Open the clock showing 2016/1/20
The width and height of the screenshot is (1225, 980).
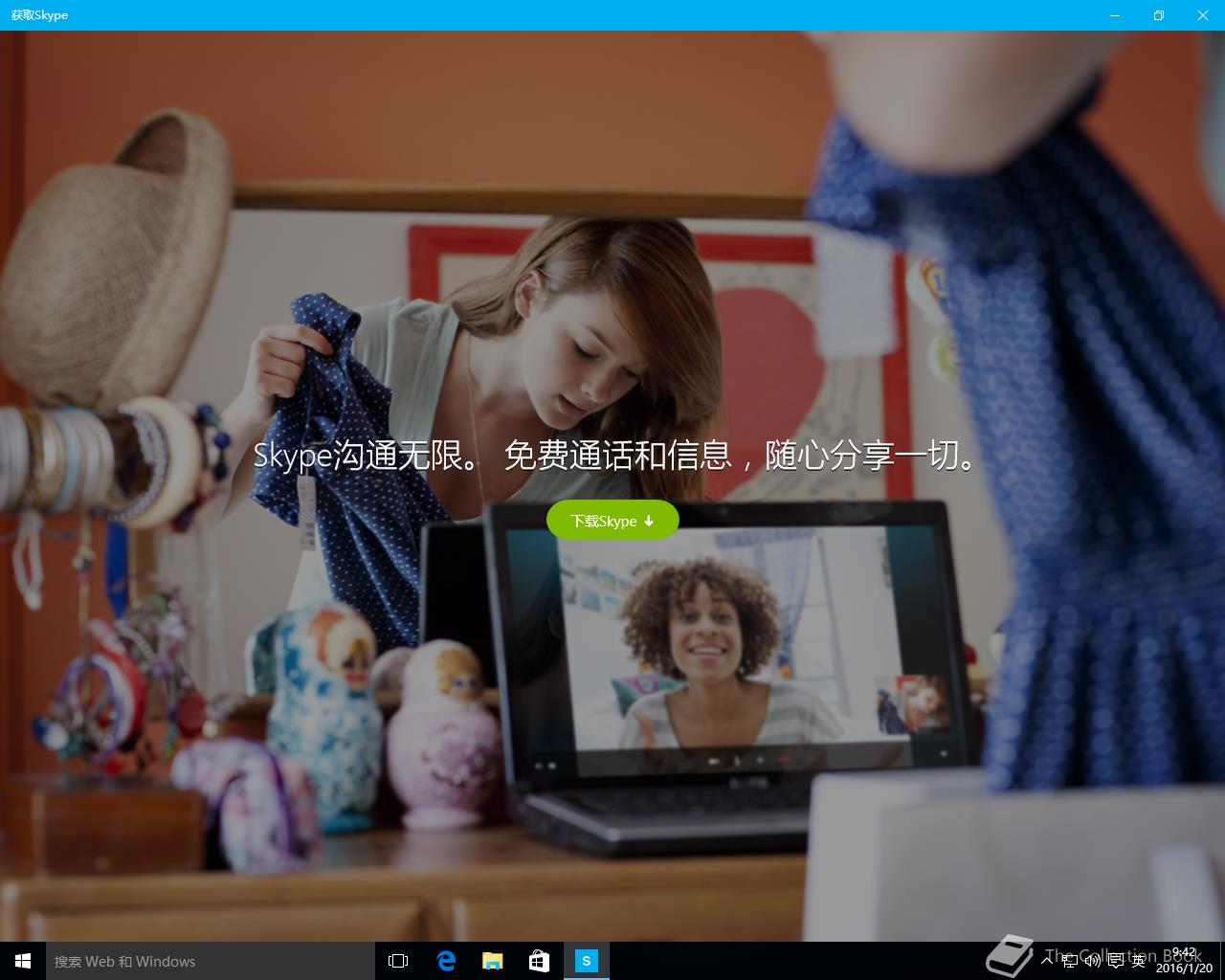(1183, 961)
